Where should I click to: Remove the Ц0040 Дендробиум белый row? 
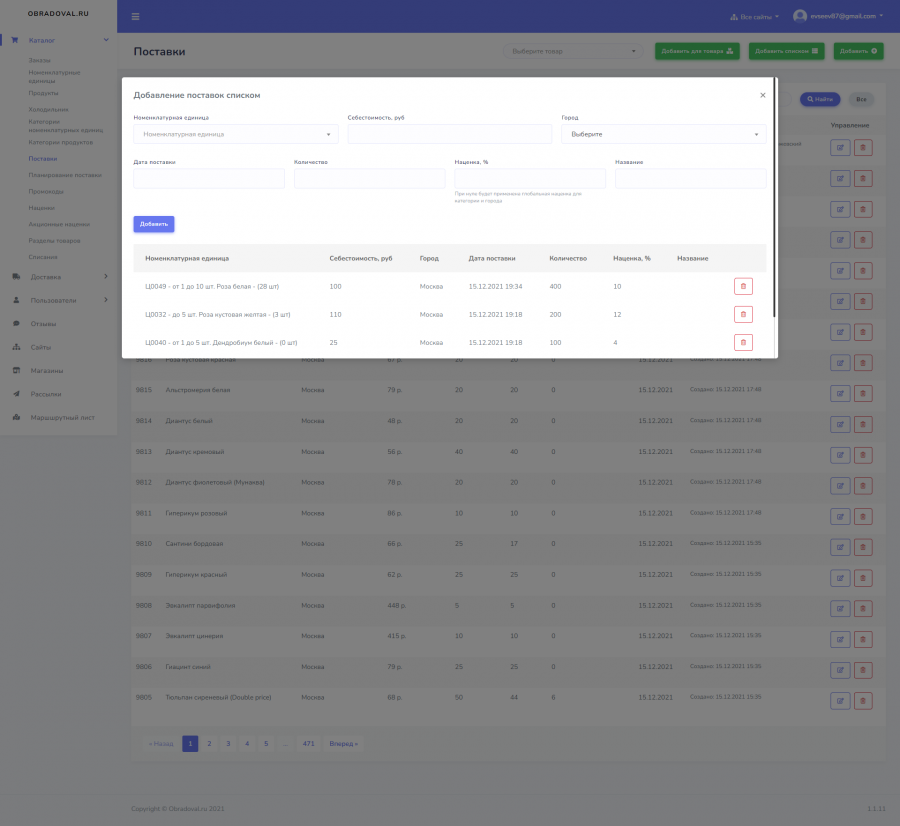[x=743, y=343]
